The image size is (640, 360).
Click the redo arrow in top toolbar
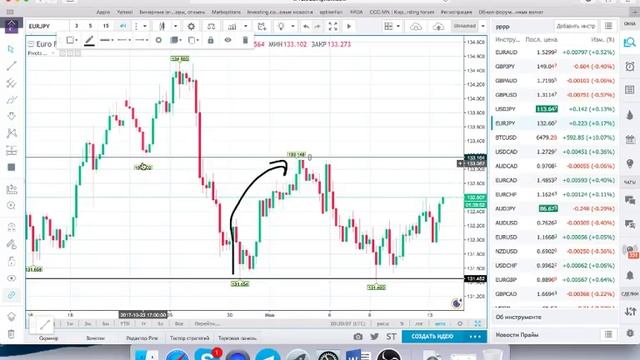point(318,27)
